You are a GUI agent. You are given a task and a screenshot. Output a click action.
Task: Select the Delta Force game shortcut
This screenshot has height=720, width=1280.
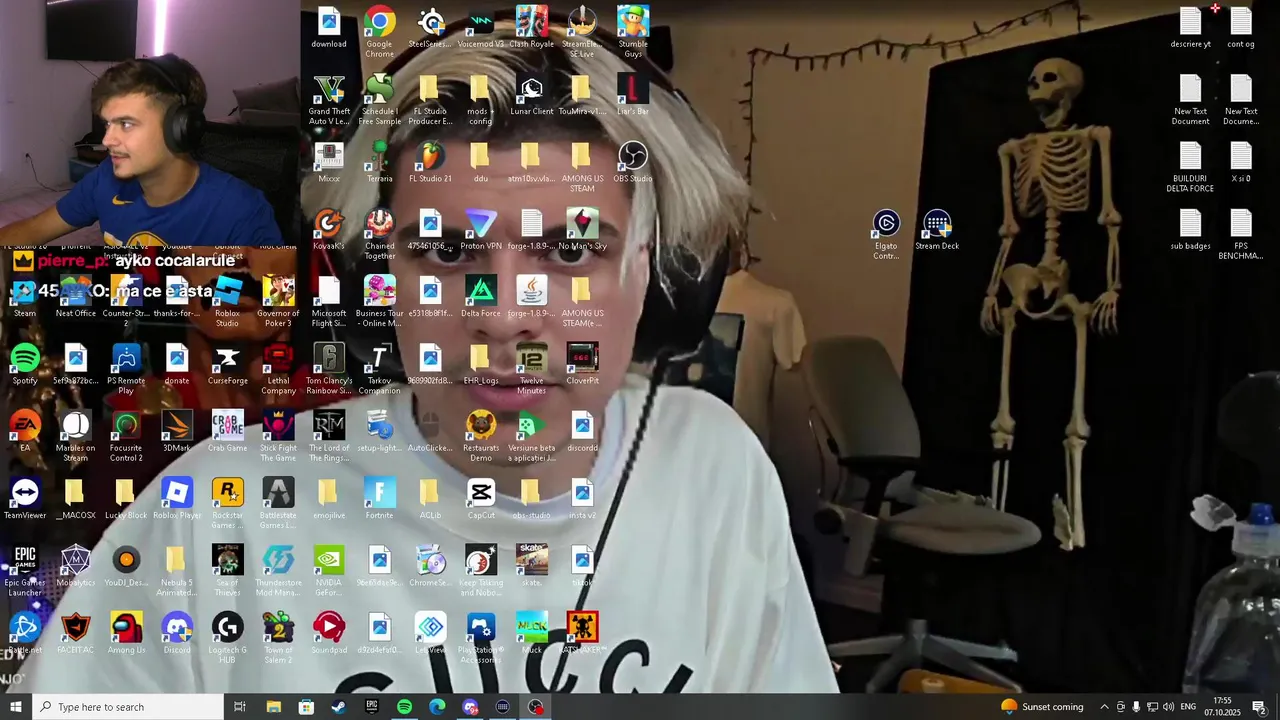pos(481,296)
